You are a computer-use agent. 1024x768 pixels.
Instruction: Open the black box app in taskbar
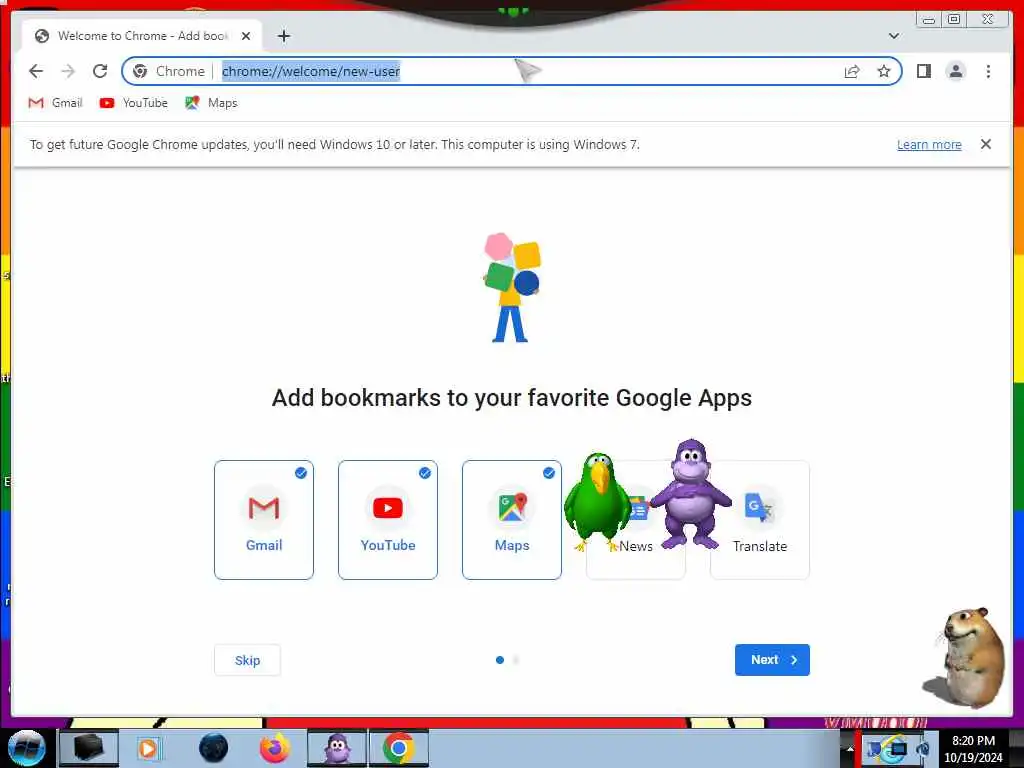(x=89, y=748)
